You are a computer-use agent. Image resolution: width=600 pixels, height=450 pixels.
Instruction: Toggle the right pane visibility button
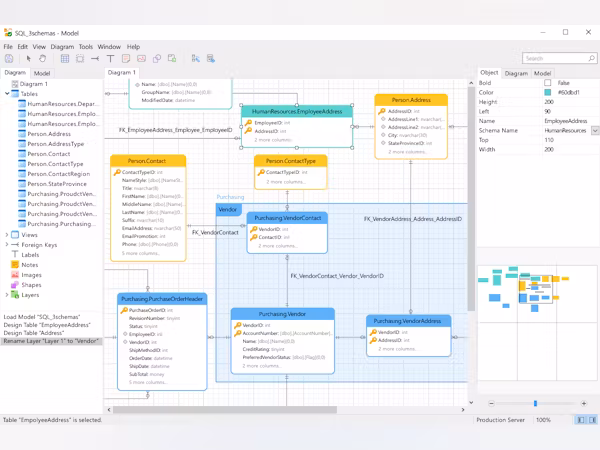(x=592, y=420)
